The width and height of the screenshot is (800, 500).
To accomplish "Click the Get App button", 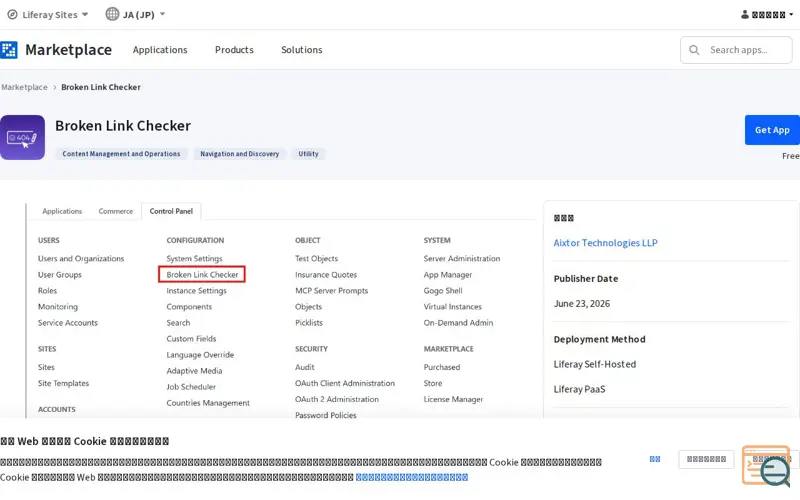I will point(772,130).
